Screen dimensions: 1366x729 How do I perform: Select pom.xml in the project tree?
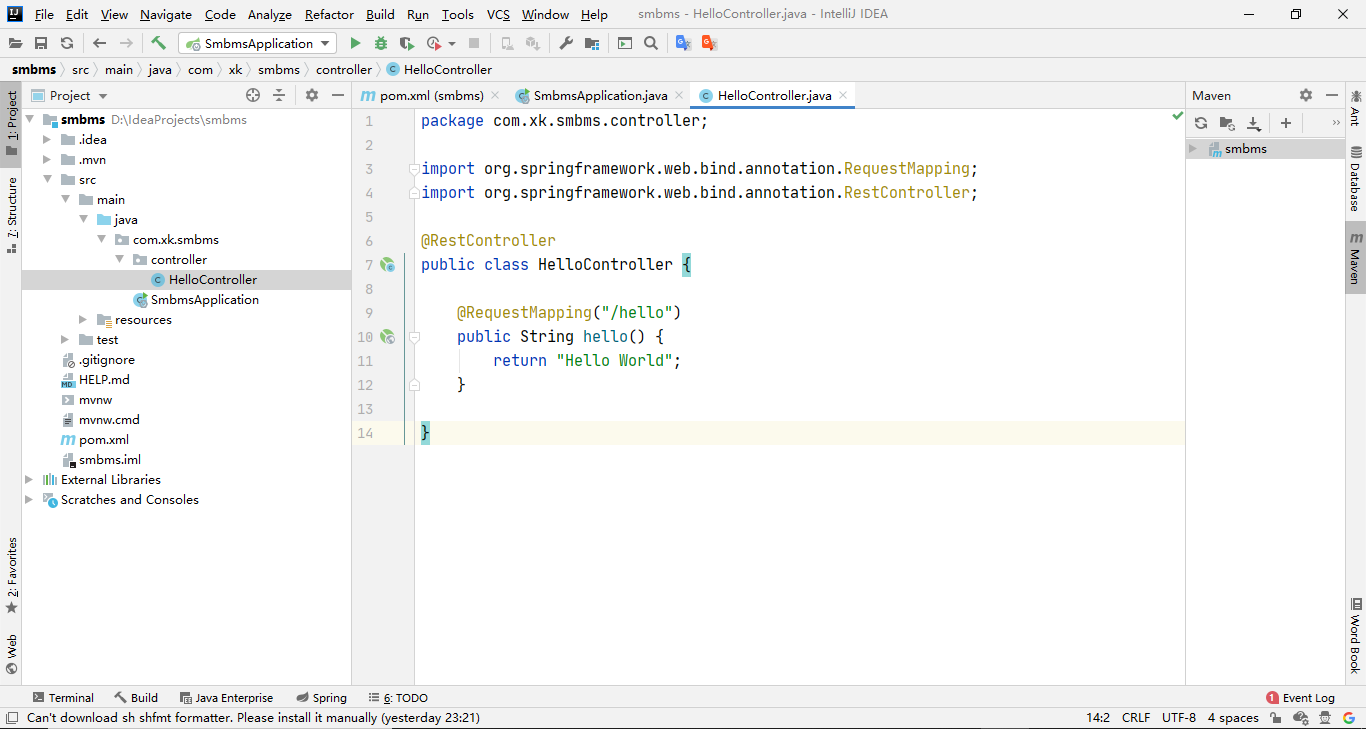click(104, 440)
